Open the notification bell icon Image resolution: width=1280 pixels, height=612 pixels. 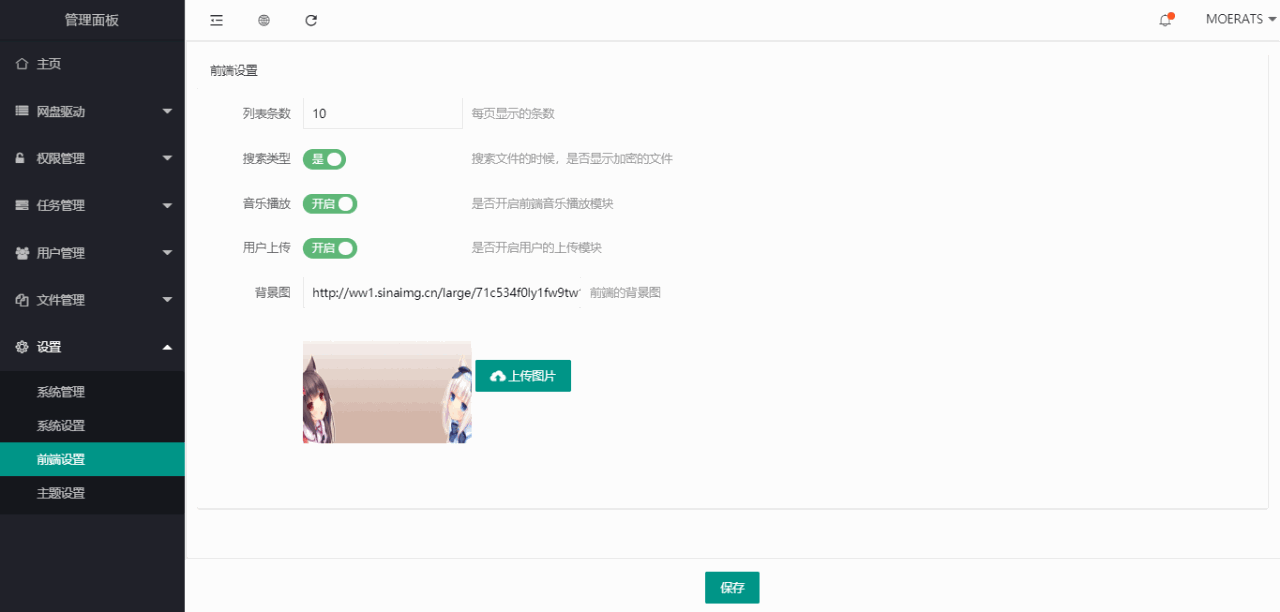pyautogui.click(x=1166, y=19)
